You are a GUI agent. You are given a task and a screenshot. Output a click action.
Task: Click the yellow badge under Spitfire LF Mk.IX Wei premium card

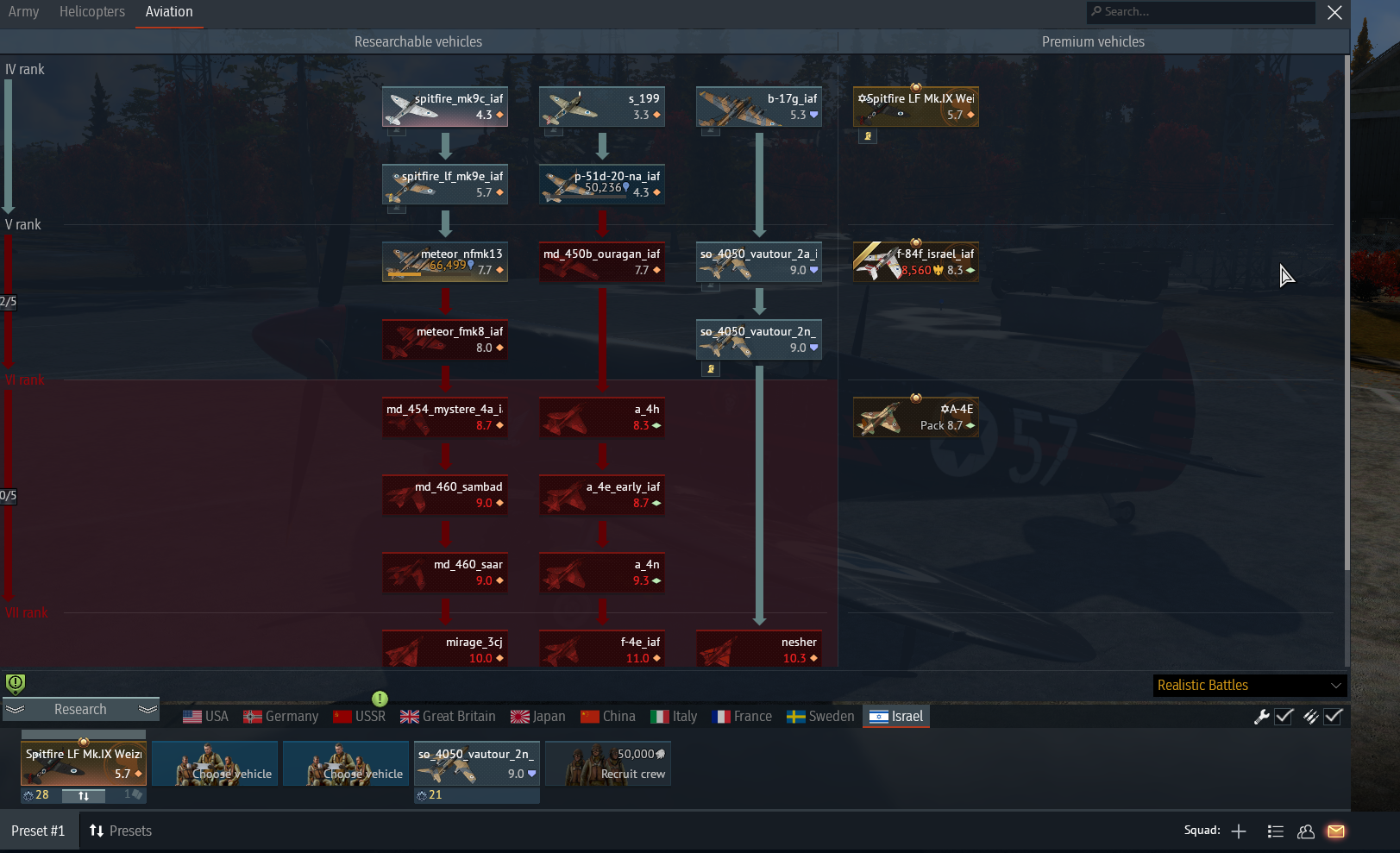point(868,135)
